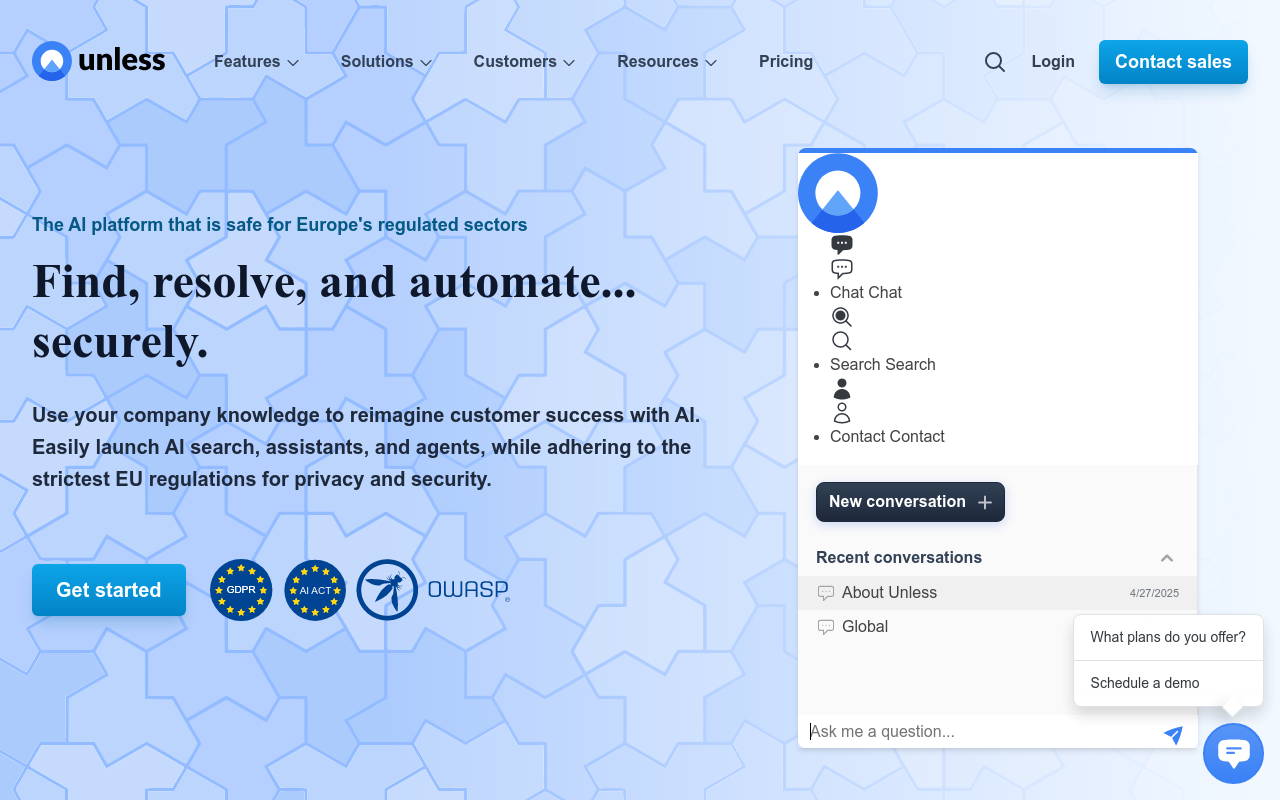Click the Contact sales button
Image resolution: width=1280 pixels, height=800 pixels.
click(x=1173, y=62)
